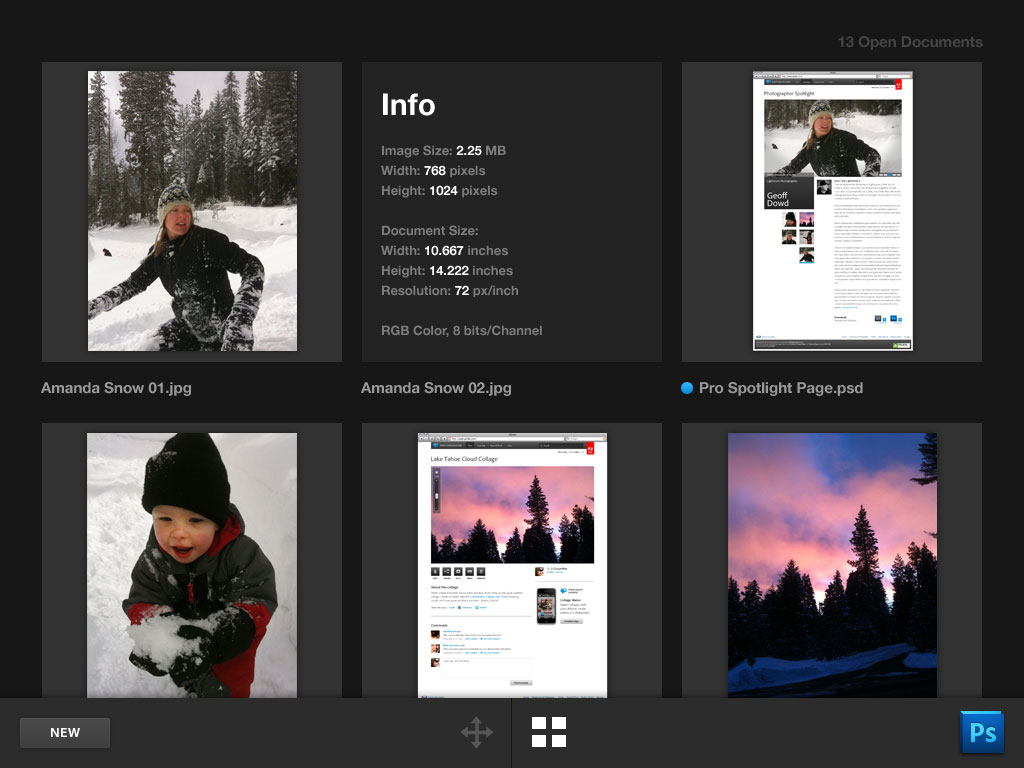Open the Pro Spotlight Page.psd thumbnail
This screenshot has height=768, width=1024.
(x=832, y=211)
